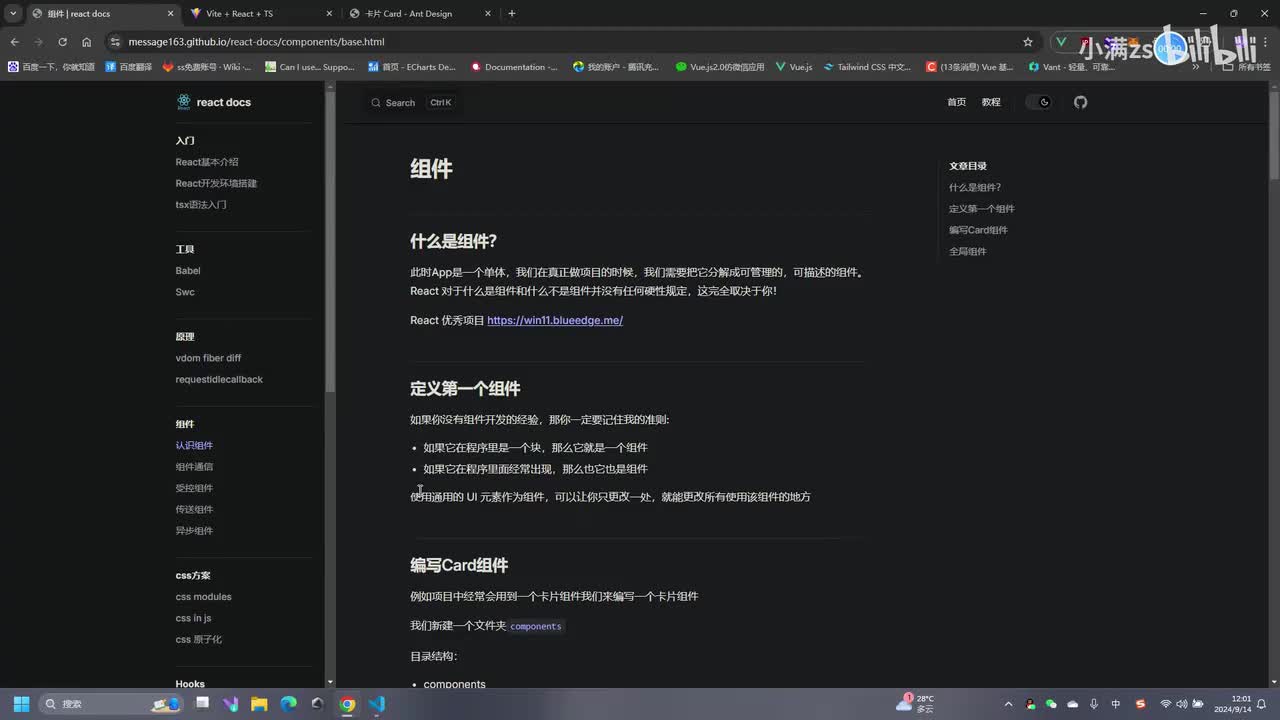Open the Vant bookmark

[x=1071, y=67]
